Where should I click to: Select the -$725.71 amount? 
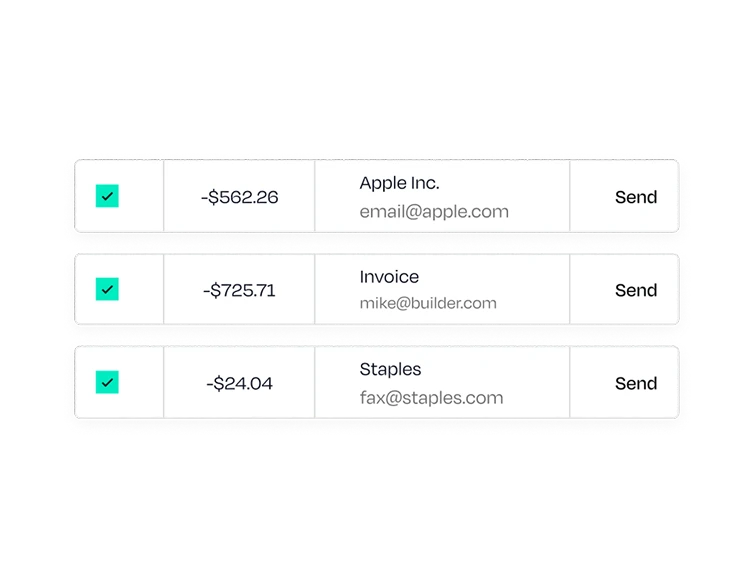click(239, 290)
